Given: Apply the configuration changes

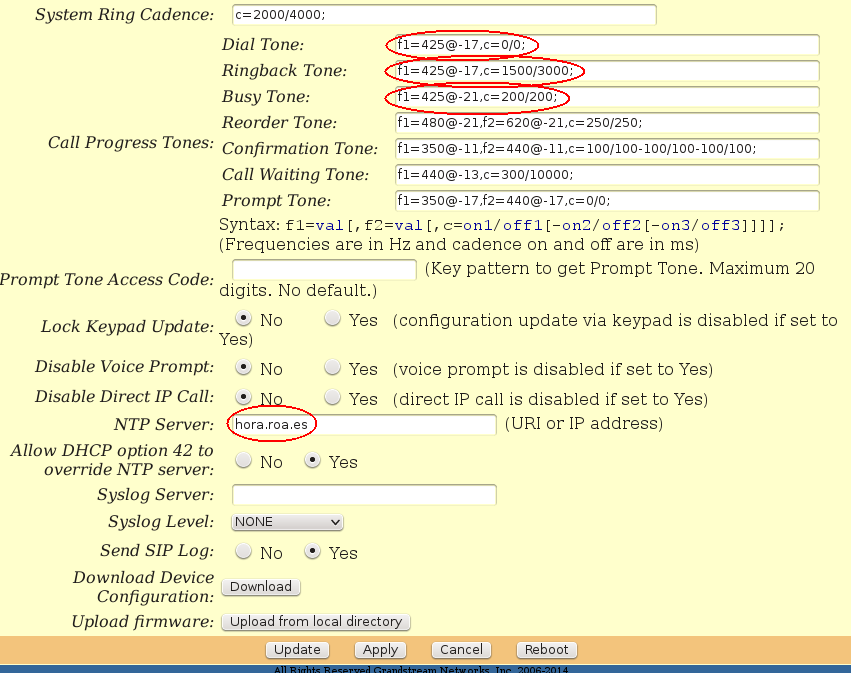Looking at the screenshot, I should click(380, 649).
